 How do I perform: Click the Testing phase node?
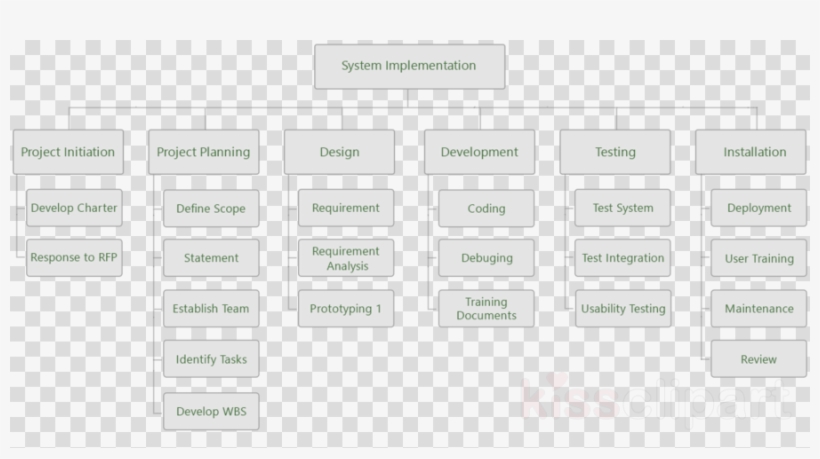pos(615,152)
